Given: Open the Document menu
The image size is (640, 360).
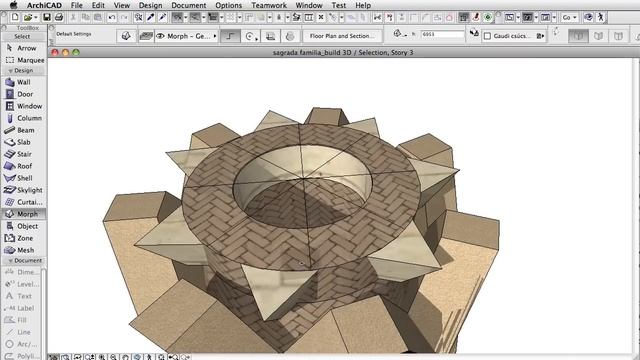Looking at the screenshot, I should (189, 5).
